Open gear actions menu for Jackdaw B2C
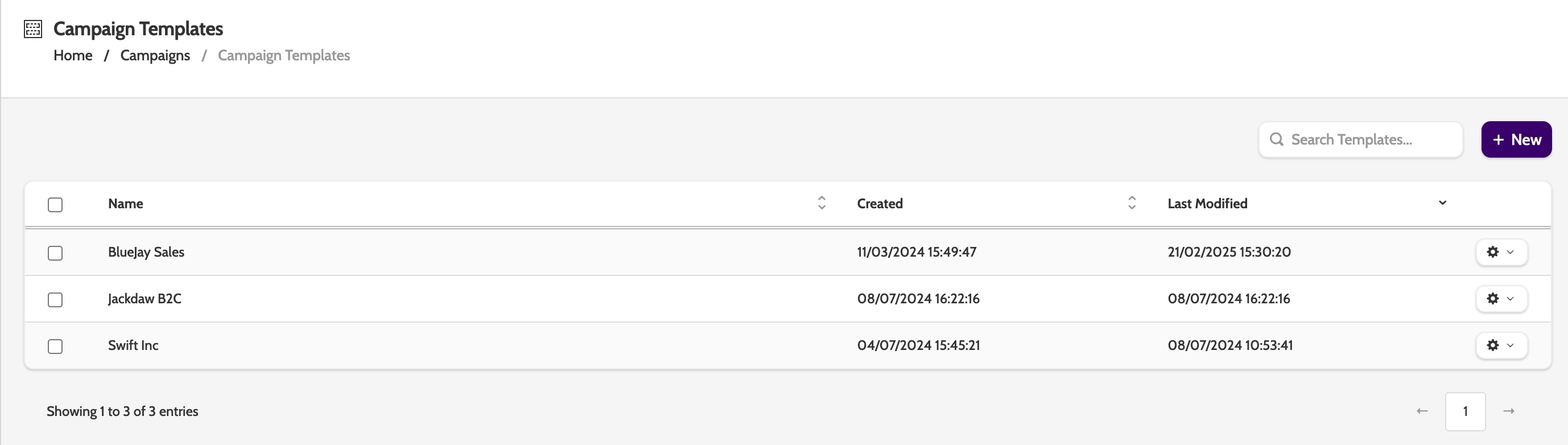The width and height of the screenshot is (1568, 445). pos(1501,299)
